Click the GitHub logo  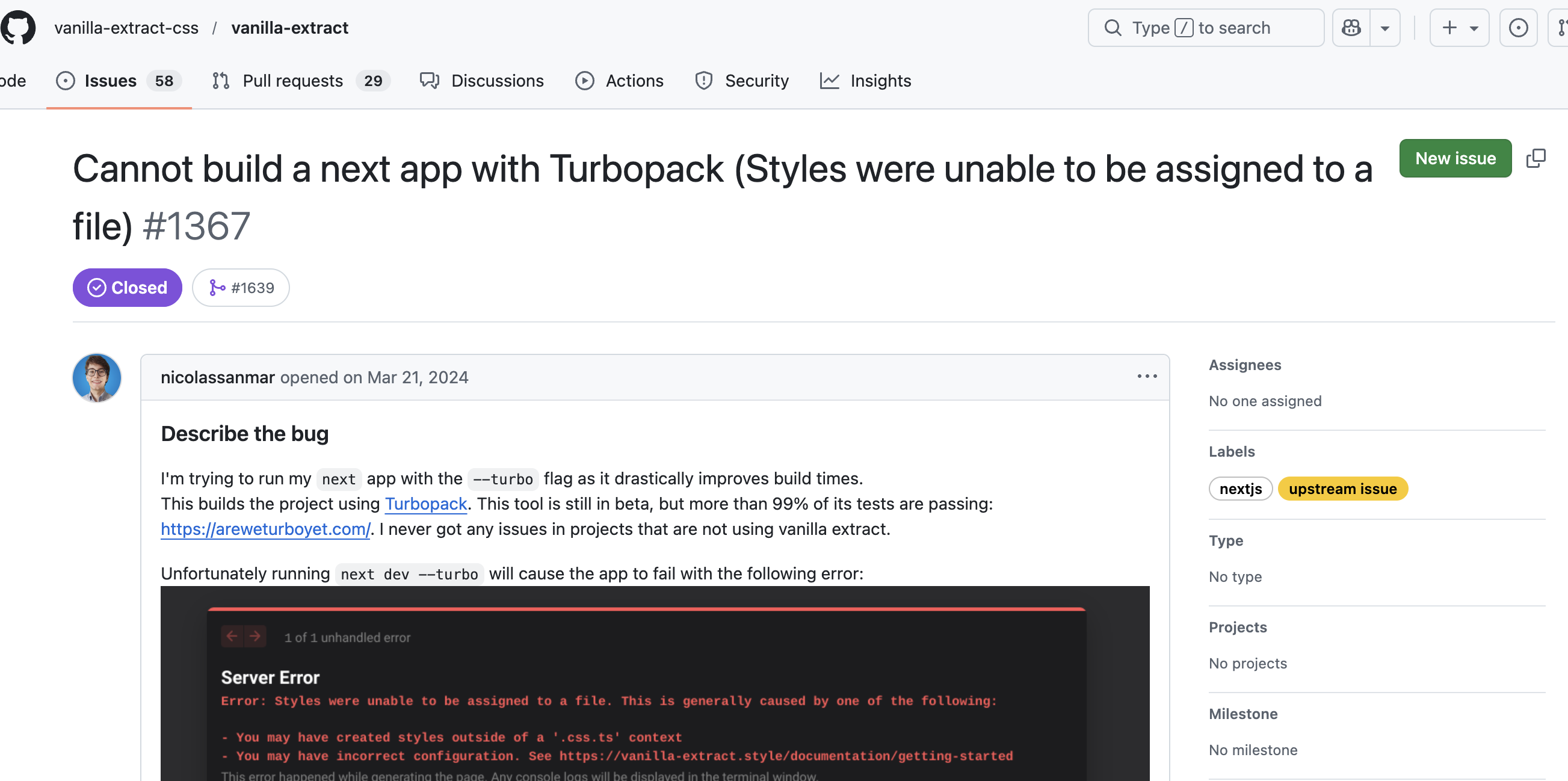[18, 27]
